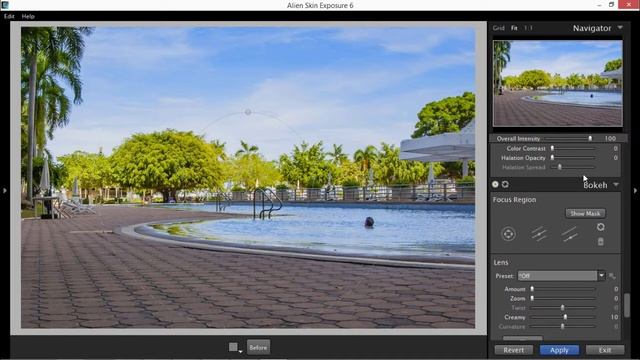Click the Navigator thumbnail preview
The height and width of the screenshot is (360, 640).
[x=558, y=83]
